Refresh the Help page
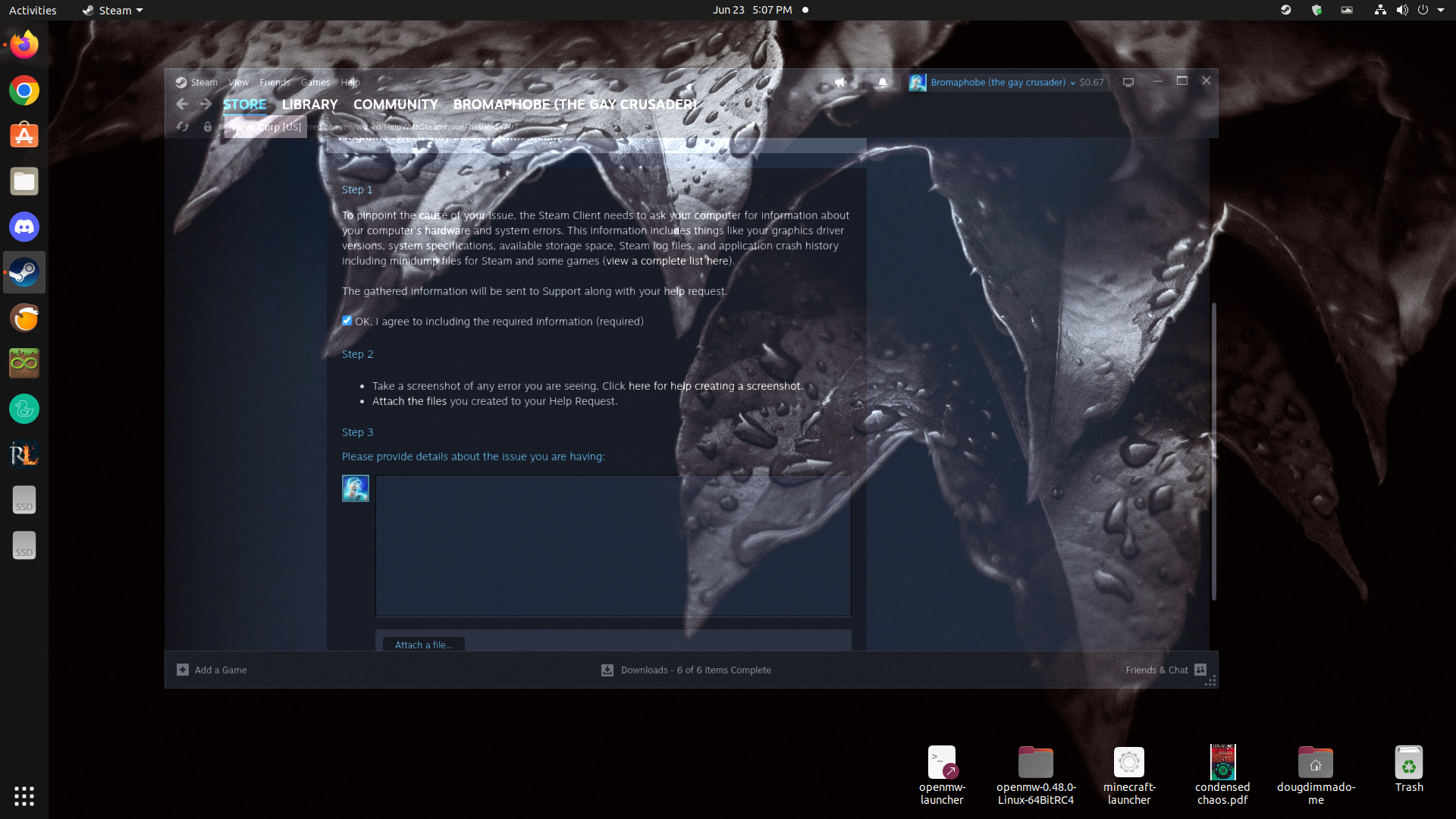 pyautogui.click(x=182, y=127)
